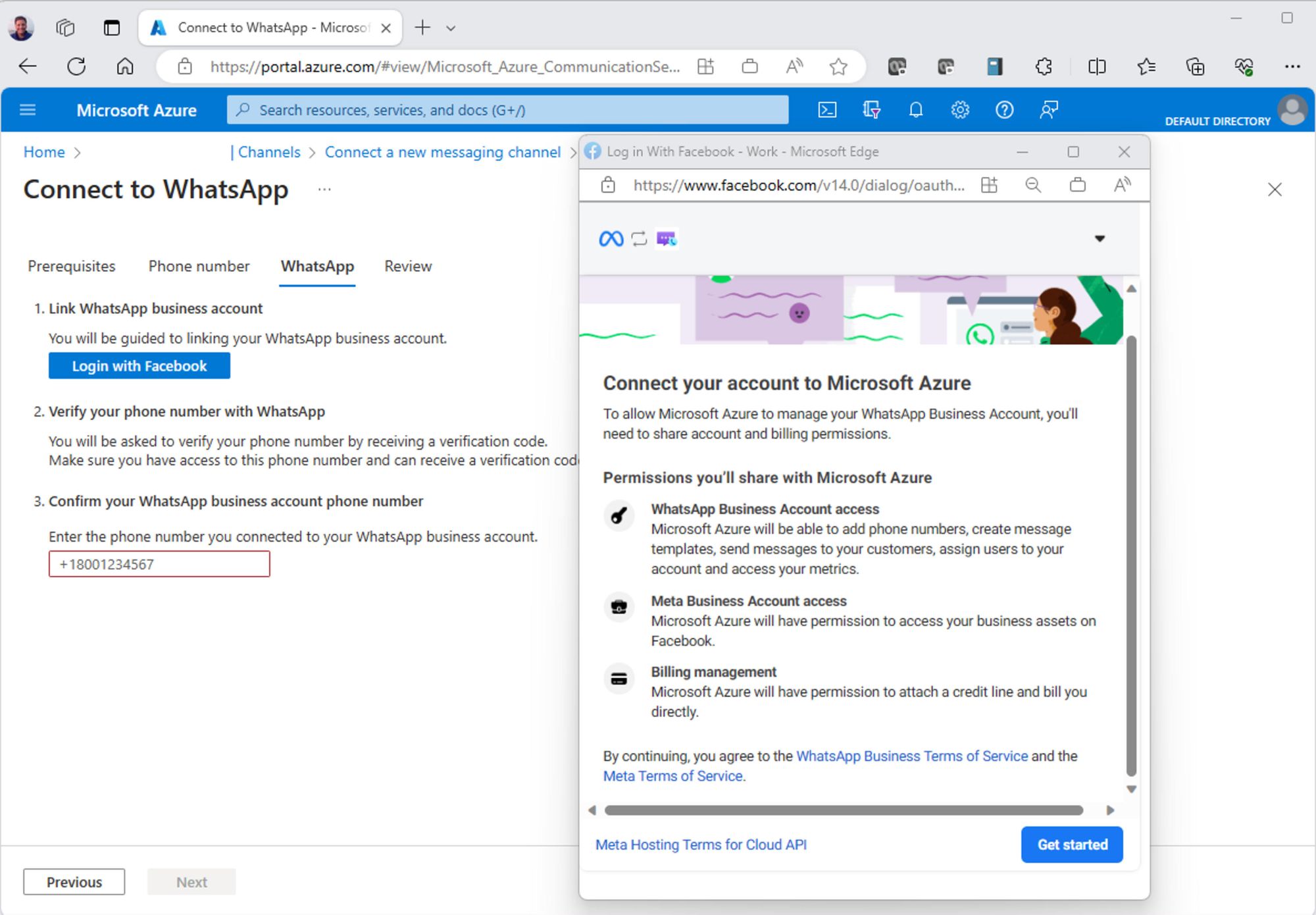1316x915 pixels.
Task: Open Directories and subscriptions filter icon
Action: tap(871, 110)
